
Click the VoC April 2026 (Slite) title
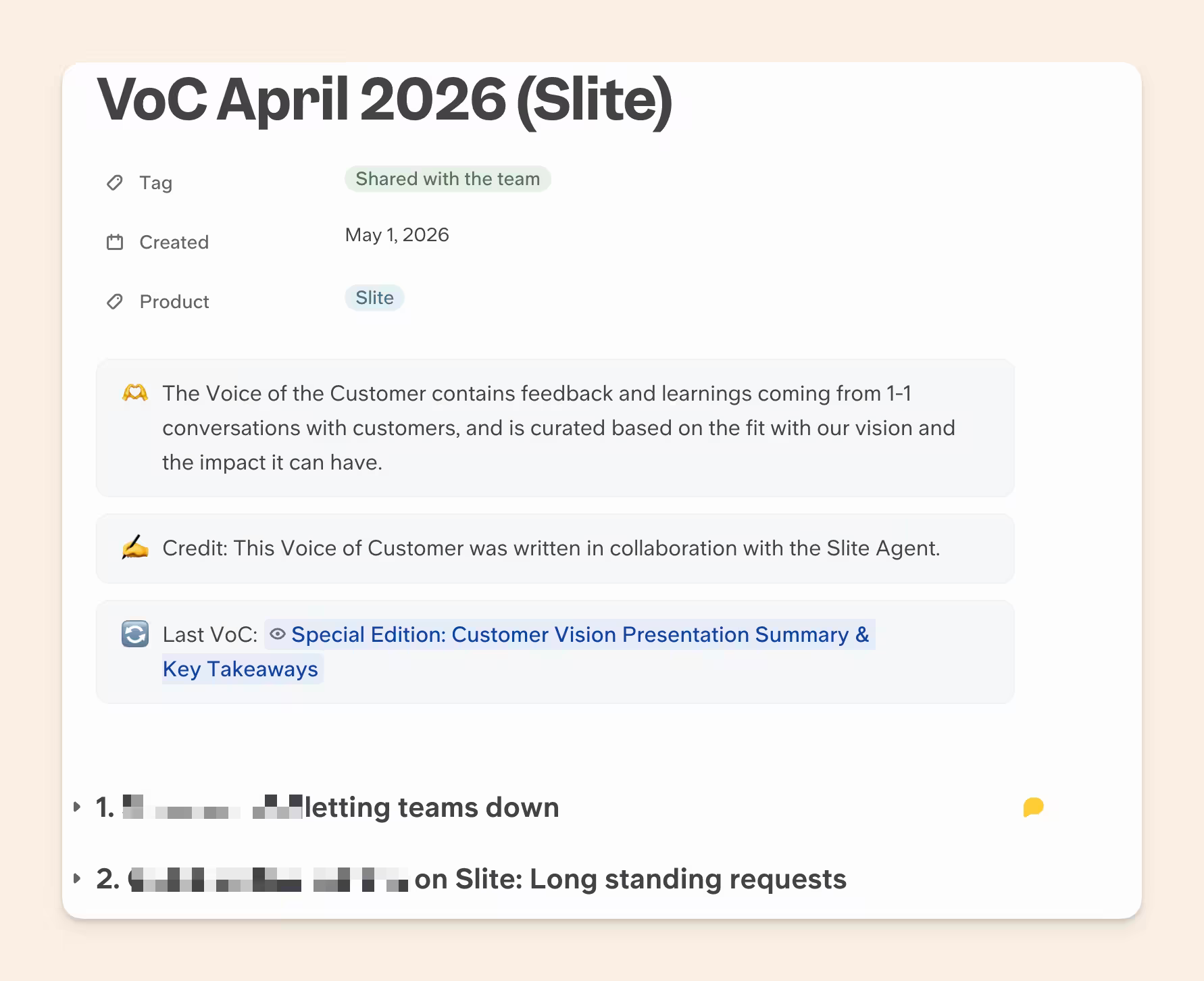pyautogui.click(x=385, y=100)
